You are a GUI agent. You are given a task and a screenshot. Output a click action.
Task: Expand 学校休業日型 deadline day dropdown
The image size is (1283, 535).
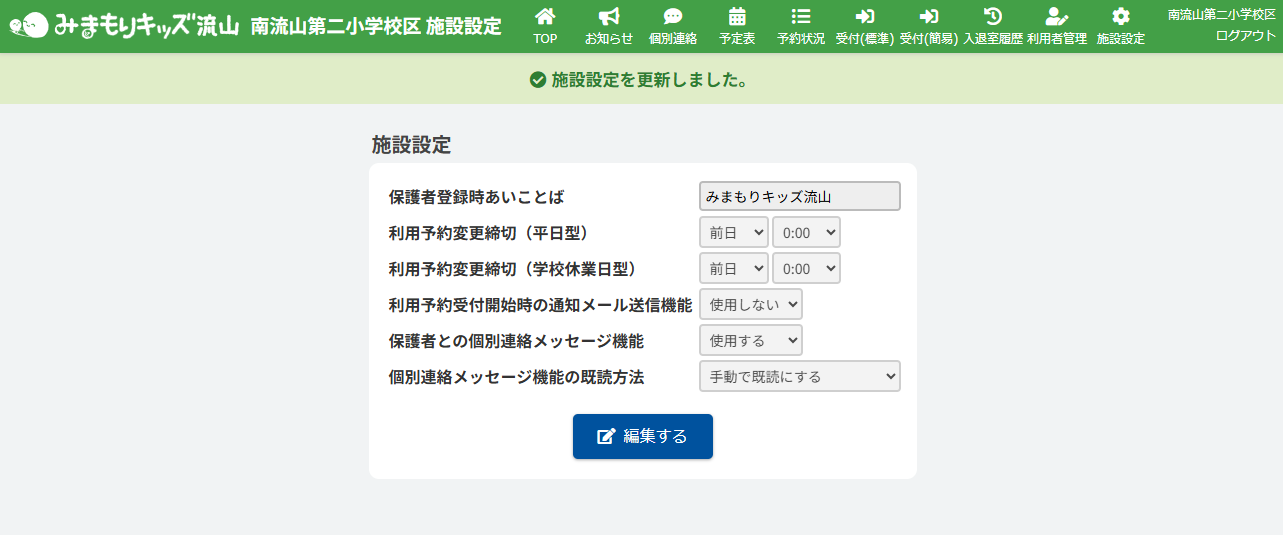734,268
